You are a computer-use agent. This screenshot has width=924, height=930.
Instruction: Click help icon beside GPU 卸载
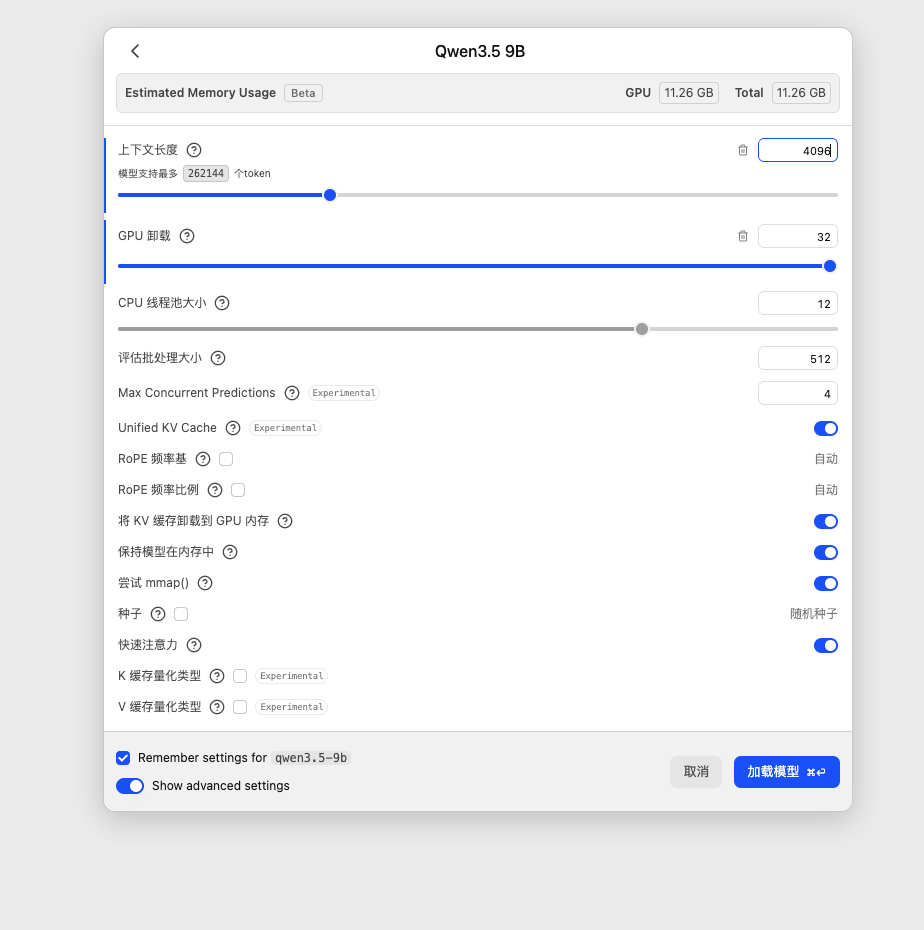point(187,236)
